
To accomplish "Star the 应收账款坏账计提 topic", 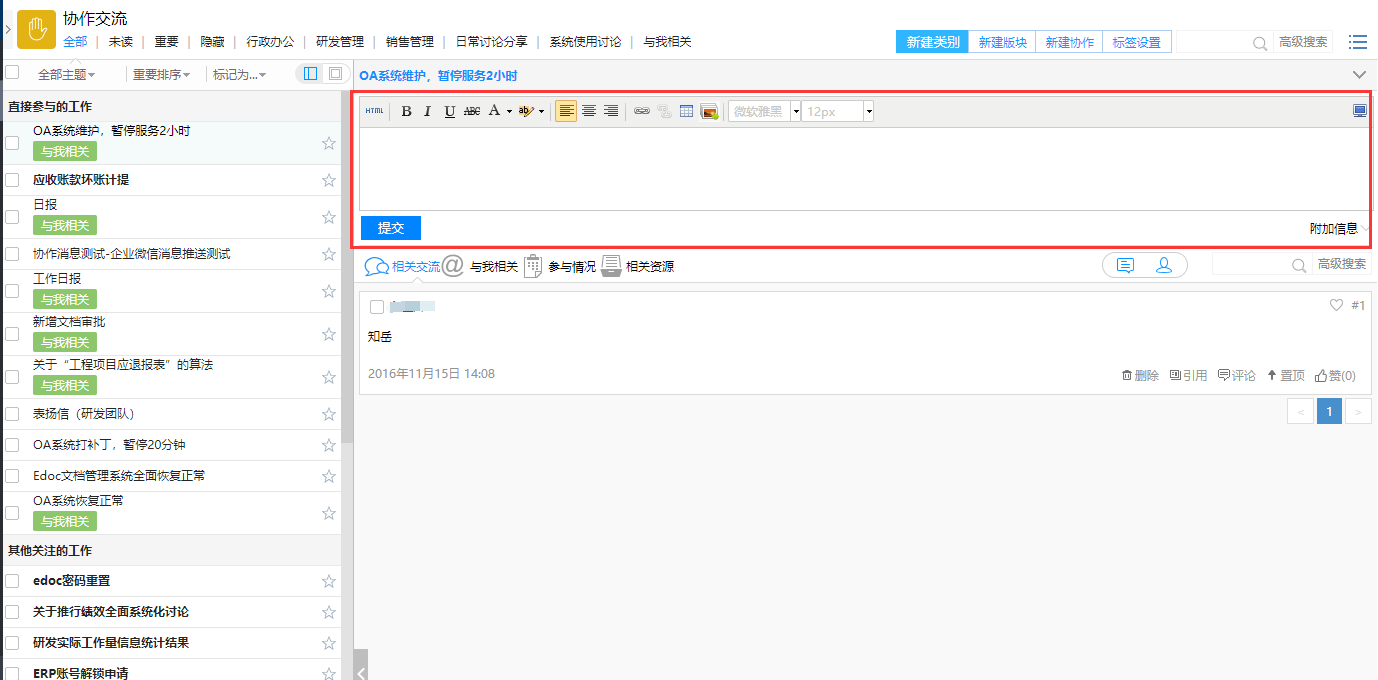I will (328, 180).
